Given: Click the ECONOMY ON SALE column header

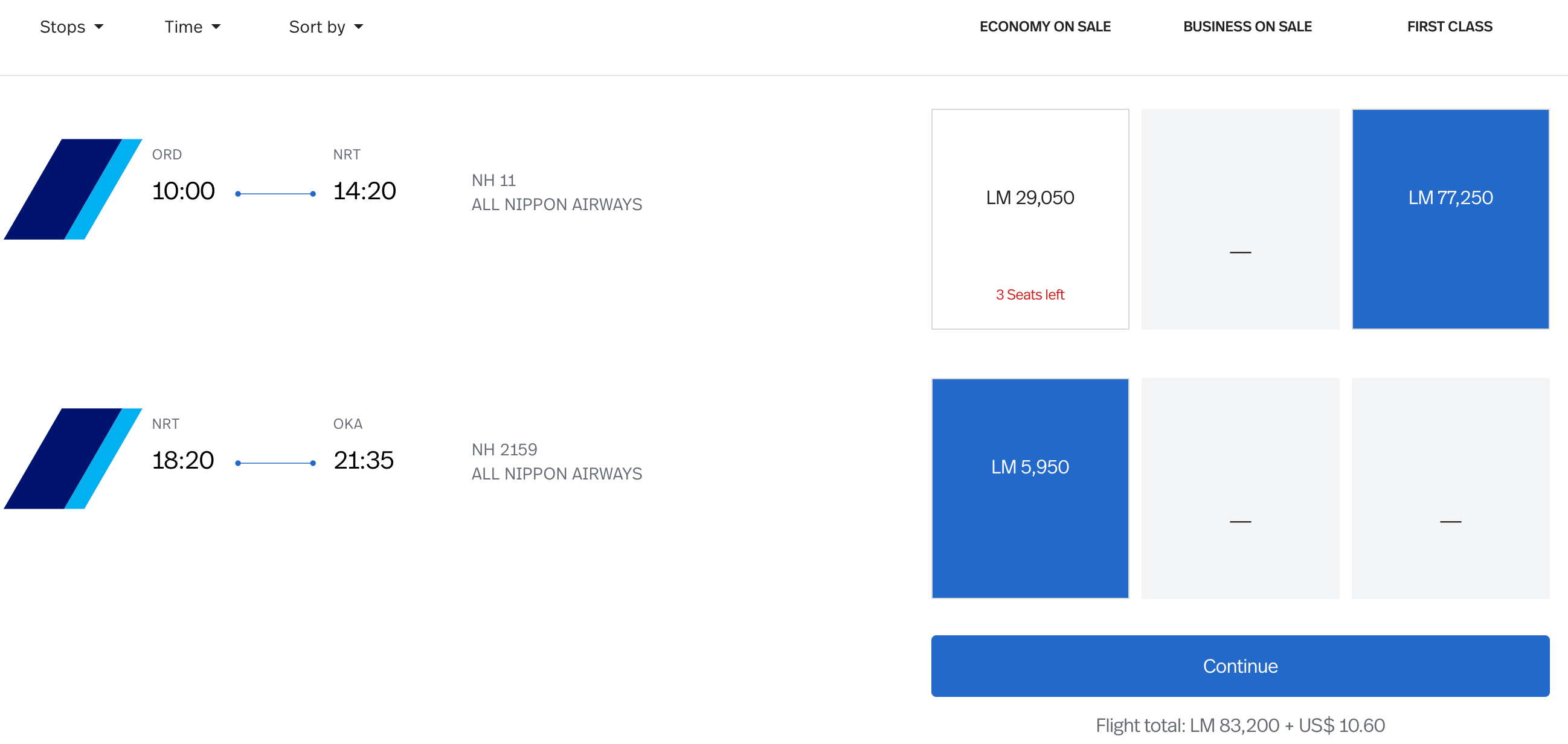Looking at the screenshot, I should point(1045,27).
